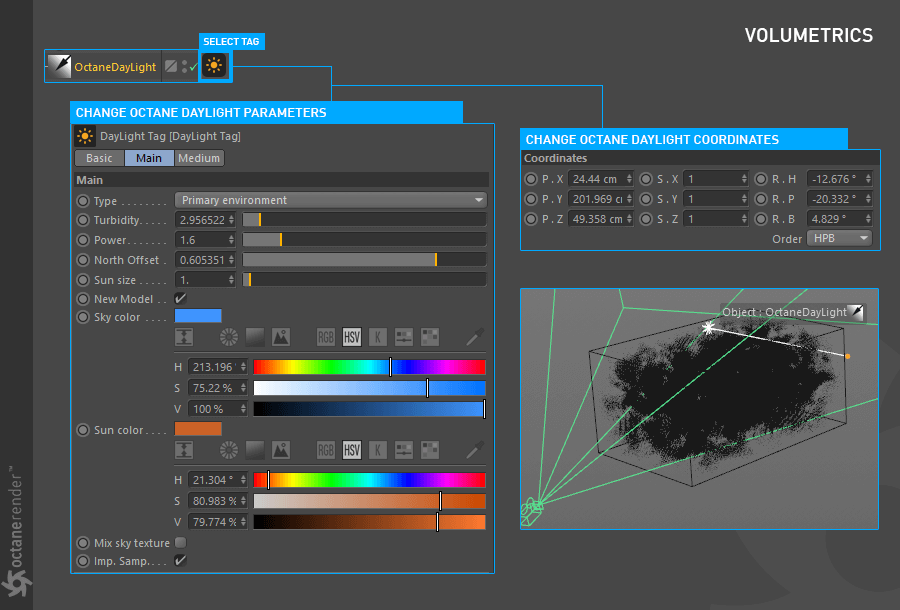Pick Sky color with the eyedropper
Viewport: 900px width, 610px height.
point(475,337)
